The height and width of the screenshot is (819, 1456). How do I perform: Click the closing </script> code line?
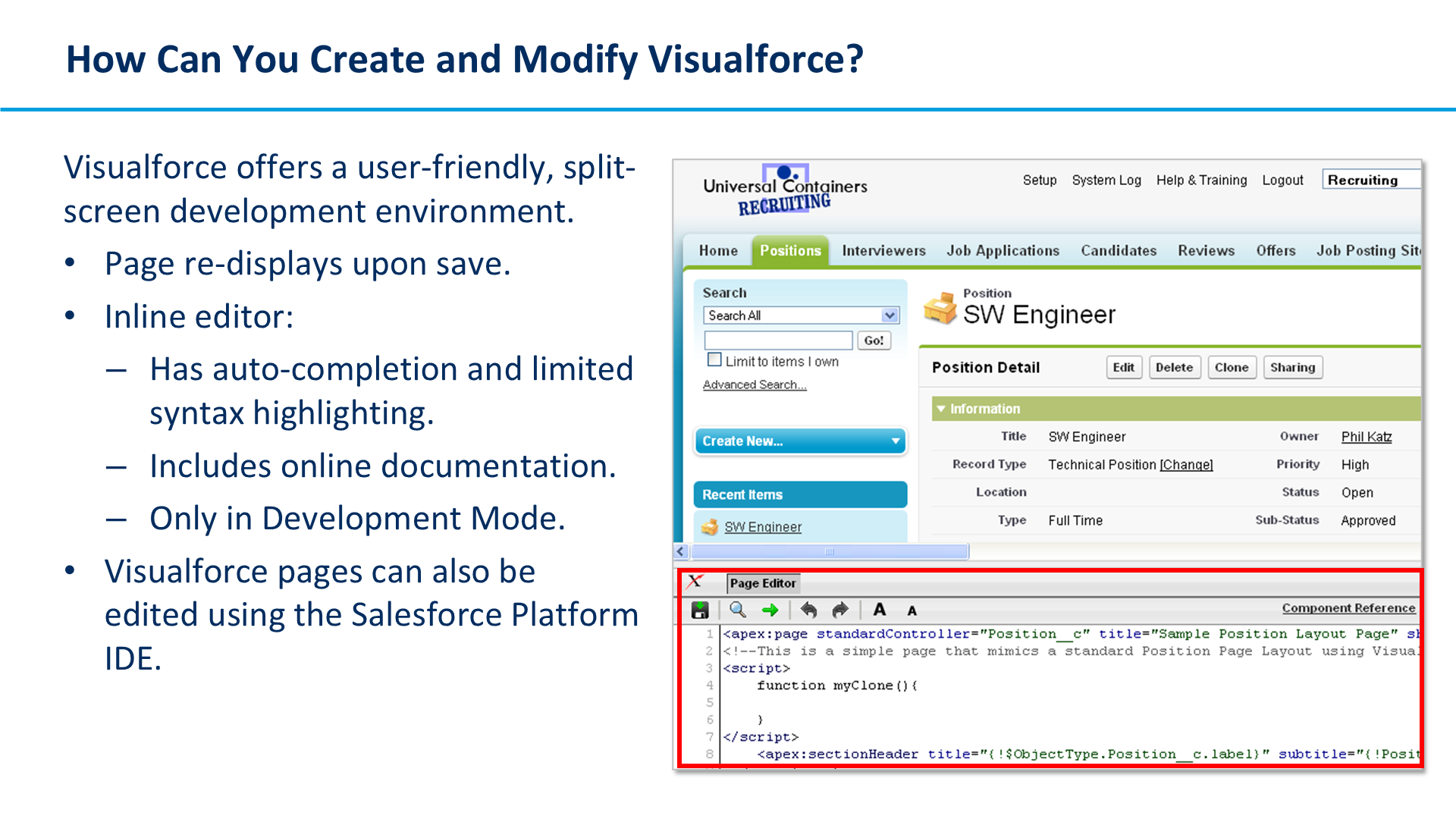click(761, 737)
